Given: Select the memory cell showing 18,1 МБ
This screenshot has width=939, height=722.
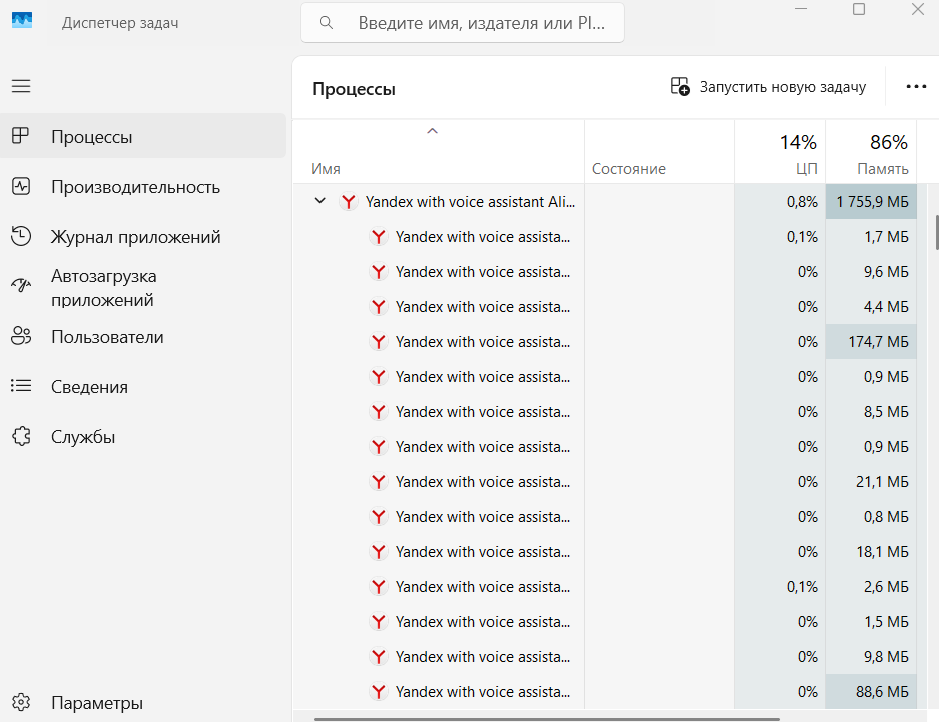Looking at the screenshot, I should pos(871,552).
